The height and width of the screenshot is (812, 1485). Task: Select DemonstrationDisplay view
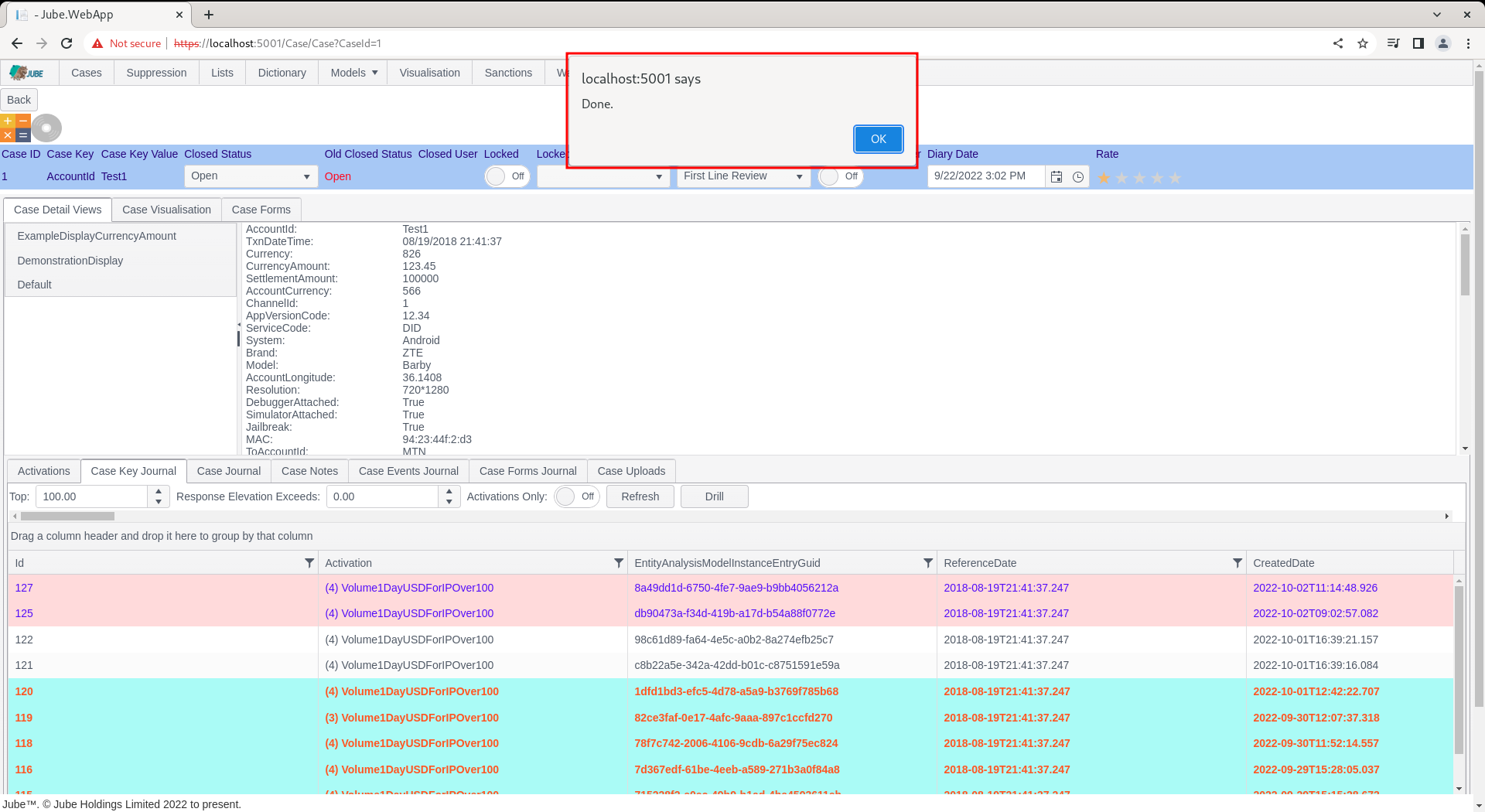121,261
